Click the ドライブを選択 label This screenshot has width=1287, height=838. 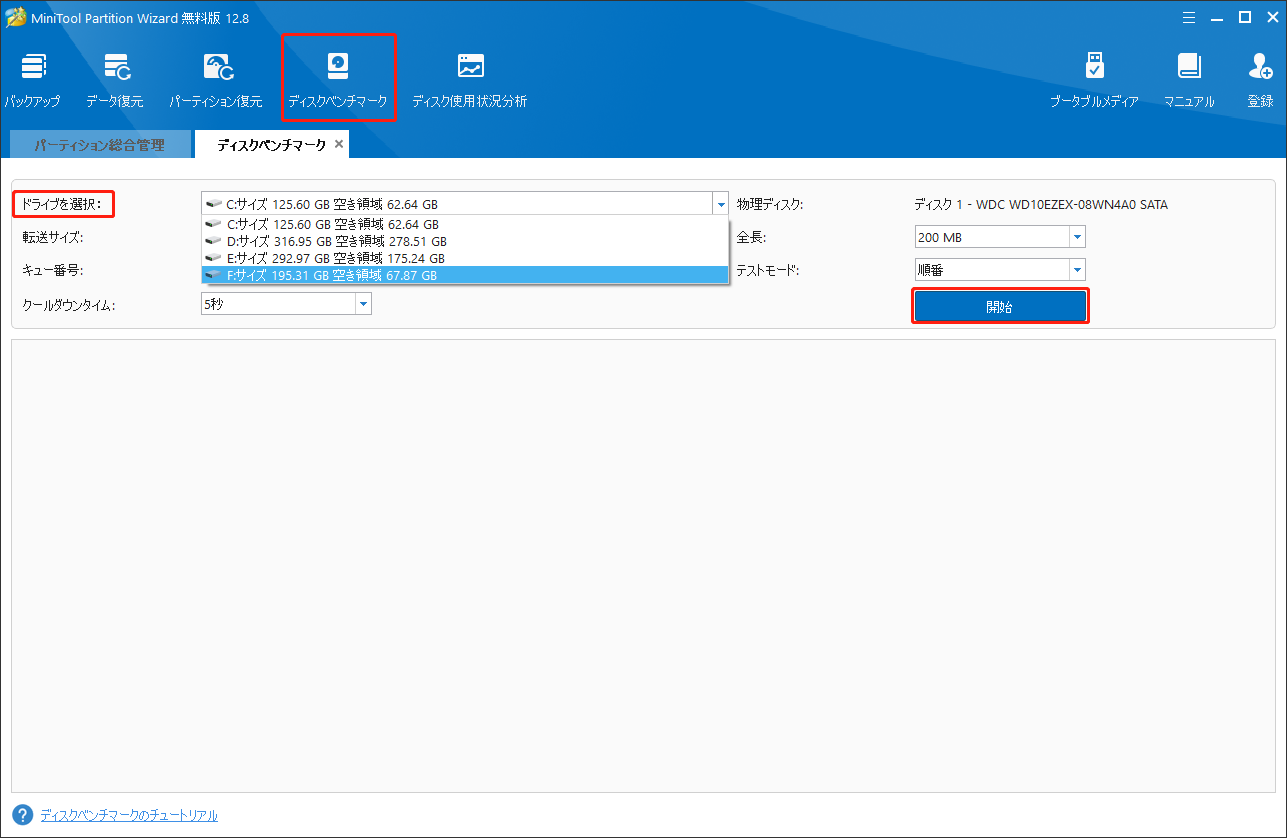(62, 205)
